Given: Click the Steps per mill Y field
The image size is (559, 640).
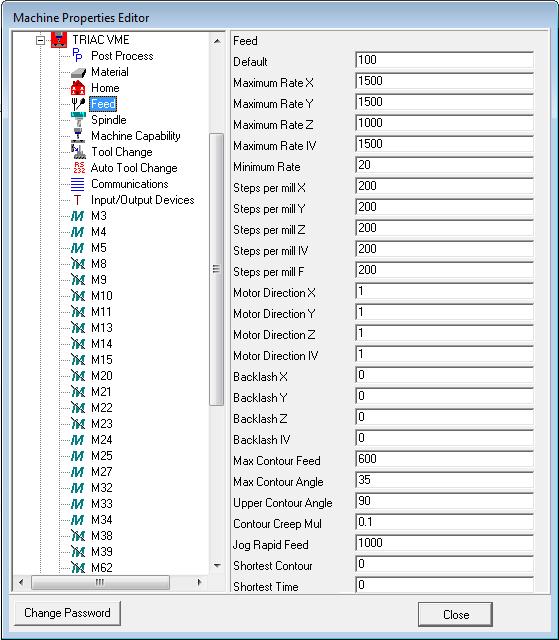Looking at the screenshot, I should tap(444, 207).
